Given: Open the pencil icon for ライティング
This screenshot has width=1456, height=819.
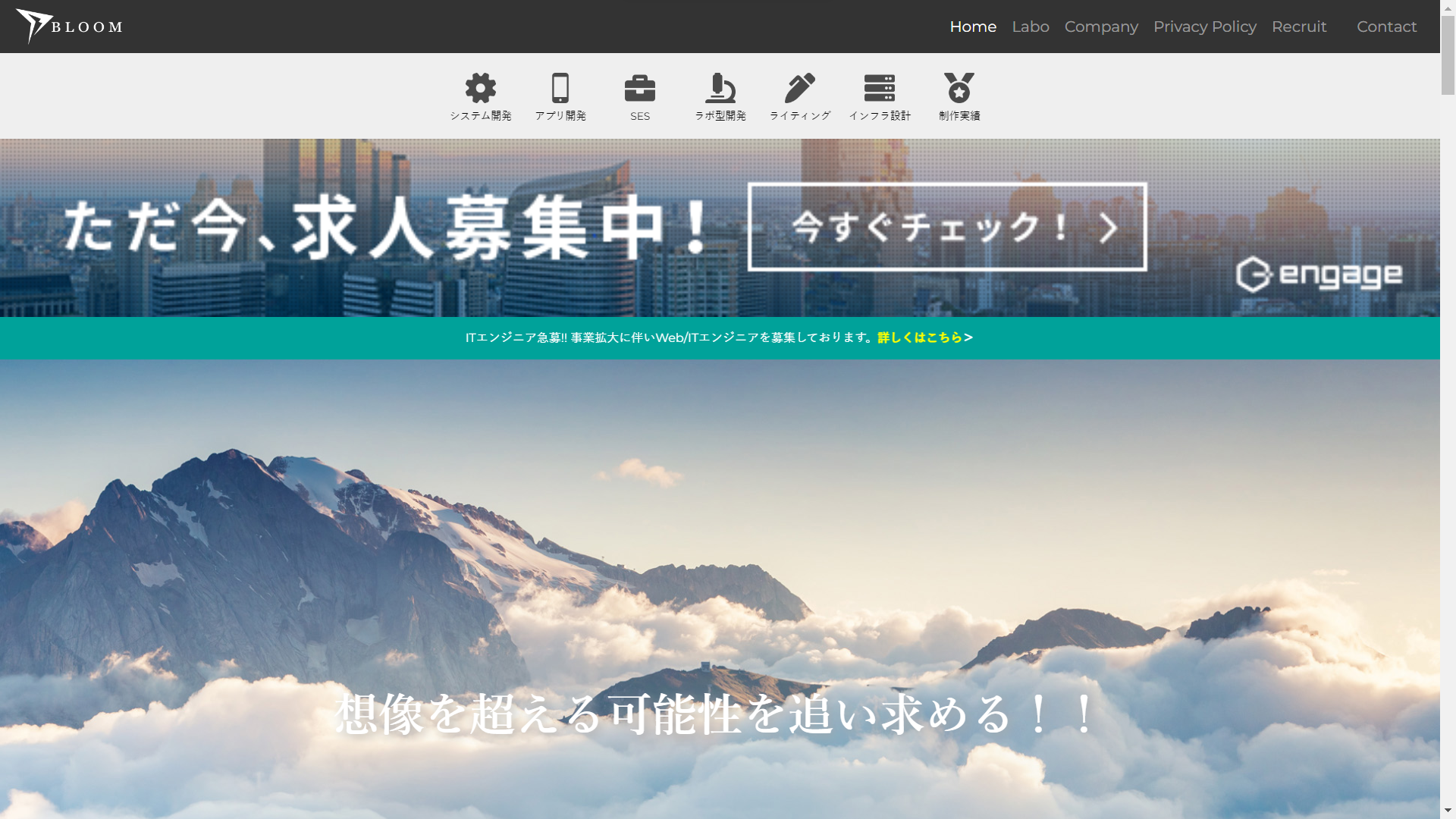Looking at the screenshot, I should [x=799, y=89].
